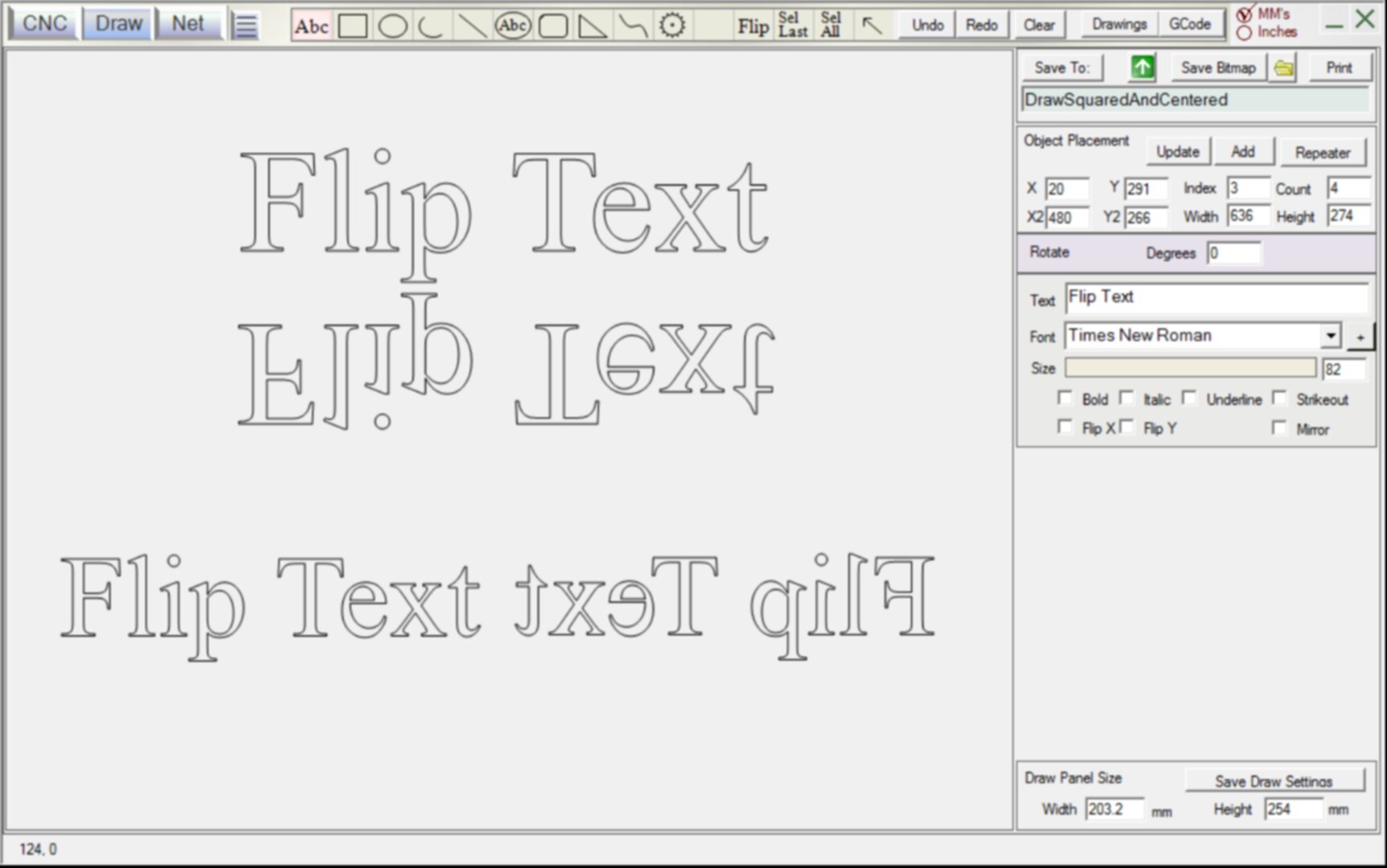Click the Flip toolbar item
Image resolution: width=1387 pixels, height=868 pixels.
tap(753, 27)
